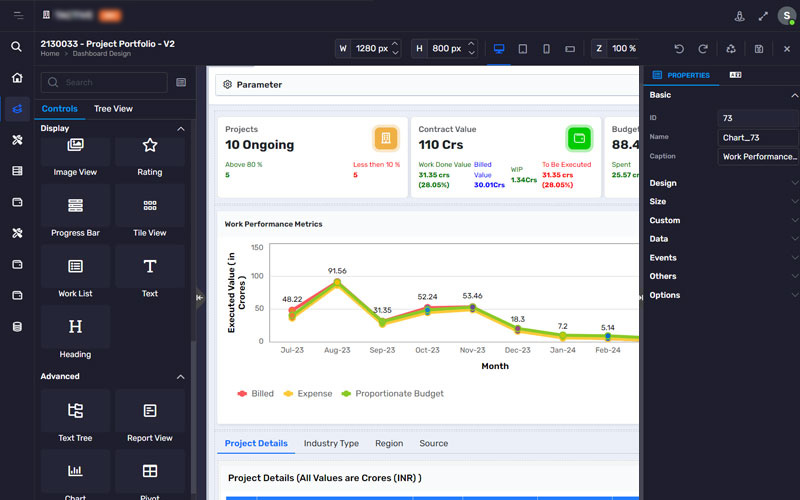The width and height of the screenshot is (800, 500).
Task: Click the undo icon
Action: (679, 48)
